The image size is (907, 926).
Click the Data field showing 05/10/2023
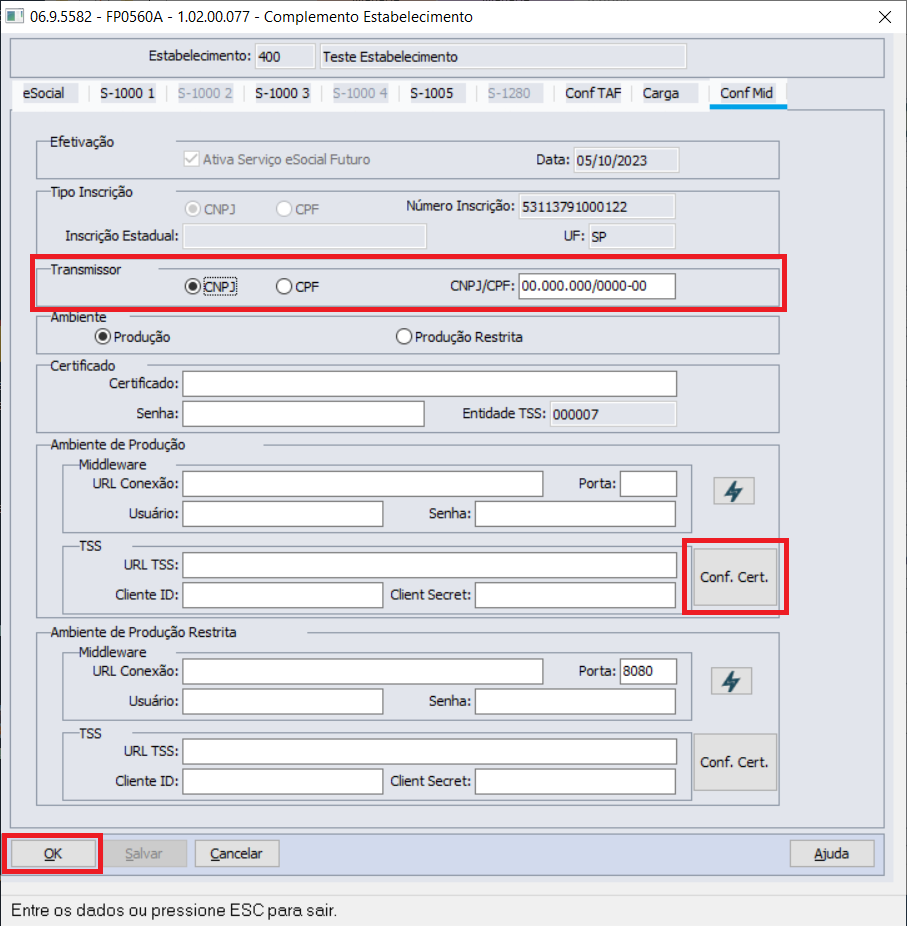pyautogui.click(x=627, y=160)
